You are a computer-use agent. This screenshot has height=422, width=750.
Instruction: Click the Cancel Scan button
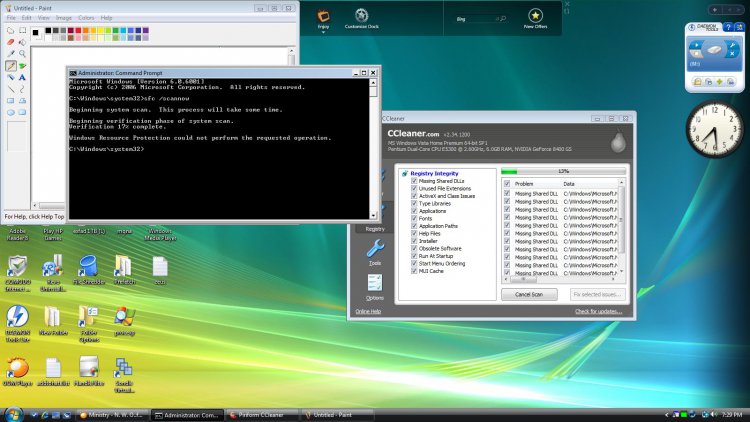coord(529,294)
